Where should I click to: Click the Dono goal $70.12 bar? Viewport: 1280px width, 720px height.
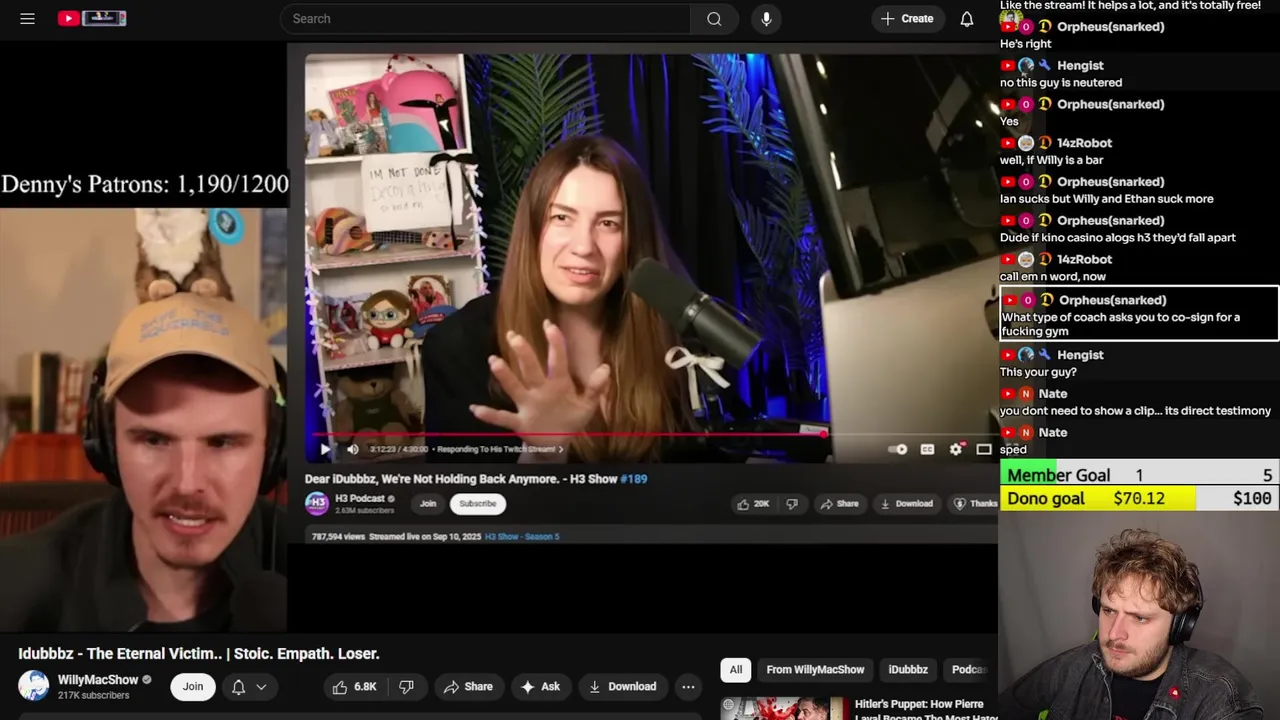click(x=1140, y=498)
